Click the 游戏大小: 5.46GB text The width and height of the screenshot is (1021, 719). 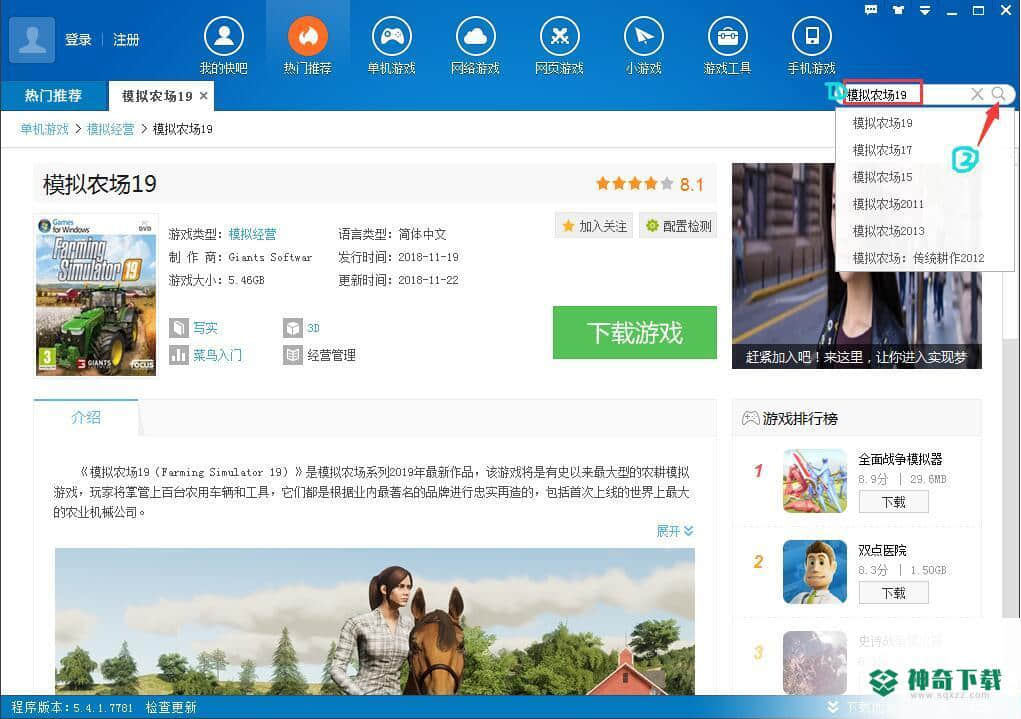tap(217, 280)
